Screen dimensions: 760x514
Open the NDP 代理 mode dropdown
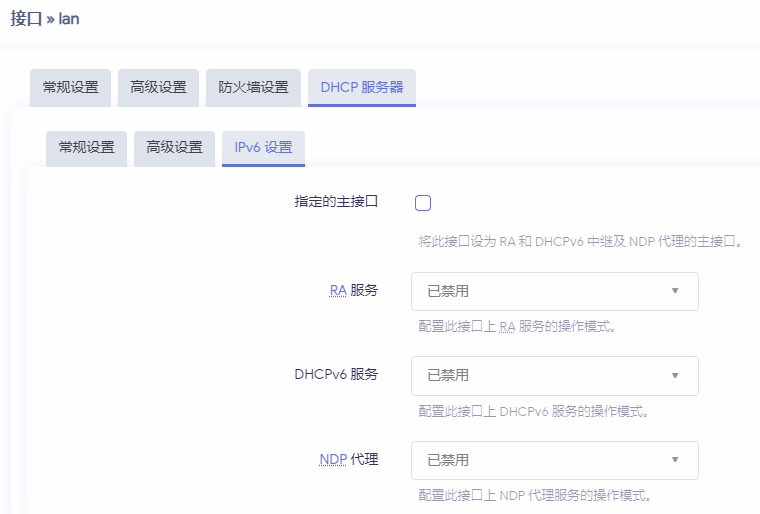(x=554, y=460)
